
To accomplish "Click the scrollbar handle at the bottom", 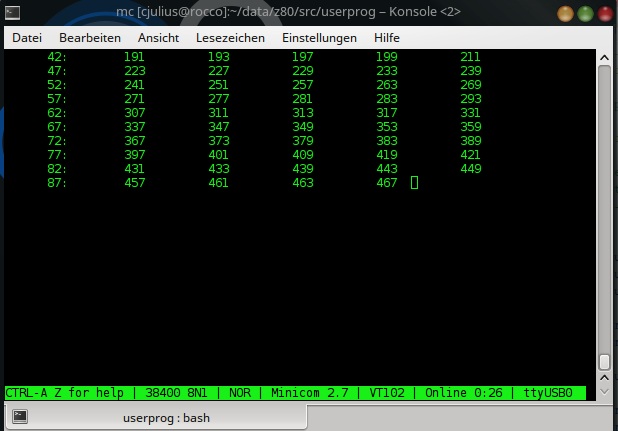I will pos(604,362).
